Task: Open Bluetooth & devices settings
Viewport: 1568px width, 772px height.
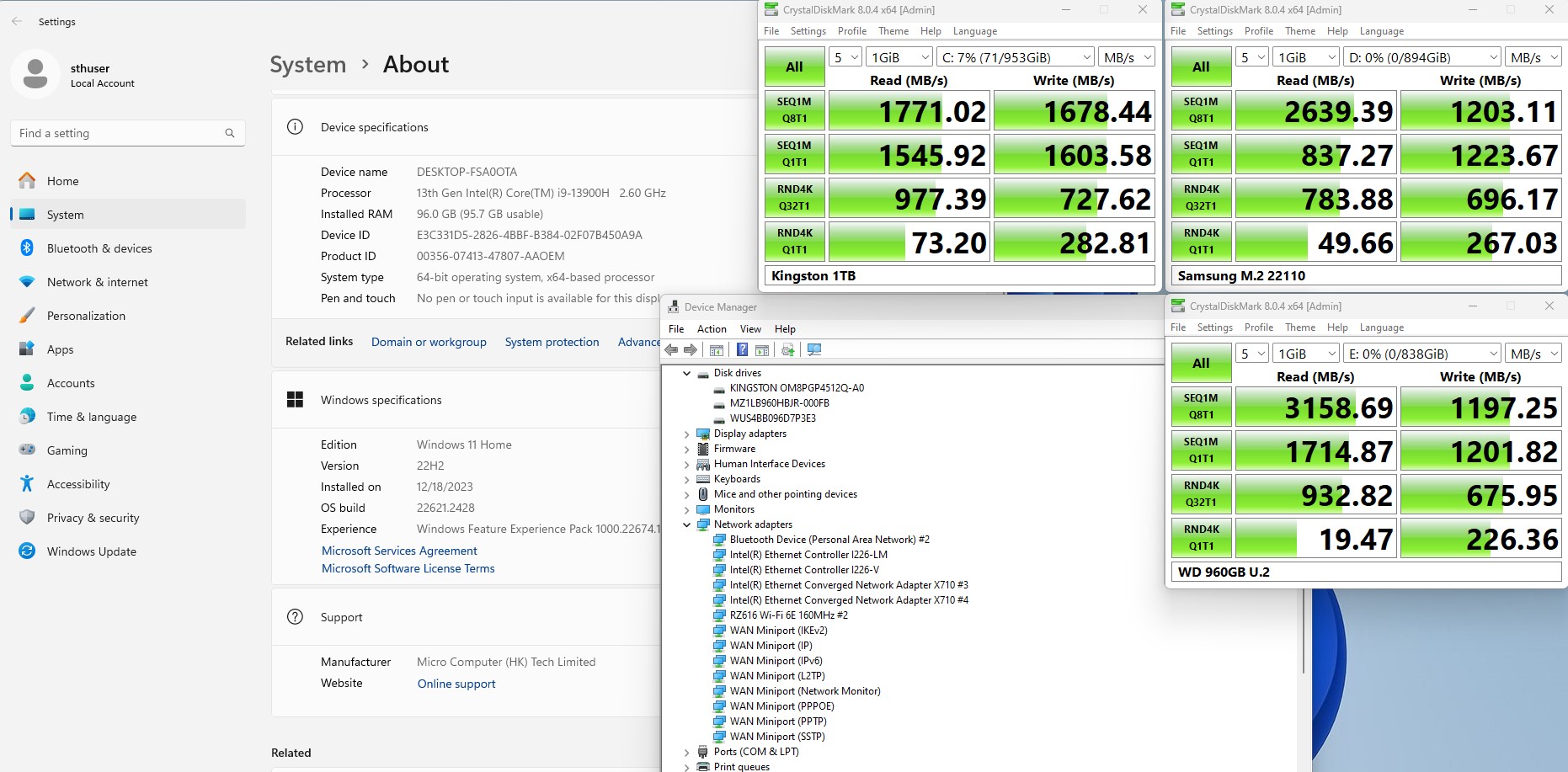Action: 99,248
